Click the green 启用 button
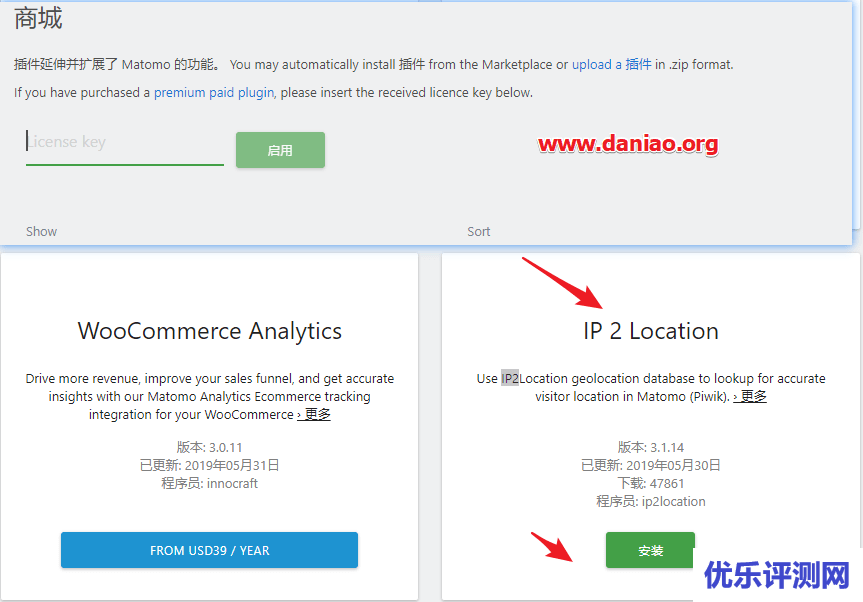This screenshot has height=602, width=863. pos(280,150)
